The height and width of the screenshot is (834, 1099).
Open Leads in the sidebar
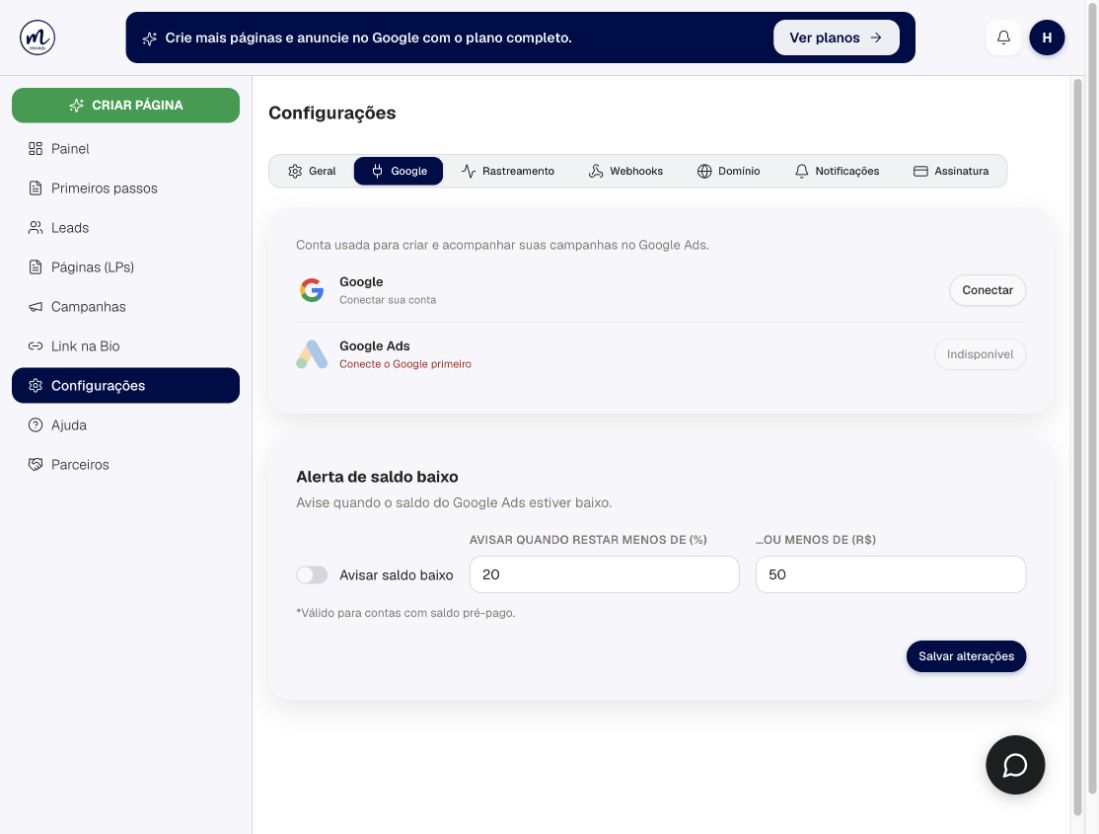click(126, 228)
